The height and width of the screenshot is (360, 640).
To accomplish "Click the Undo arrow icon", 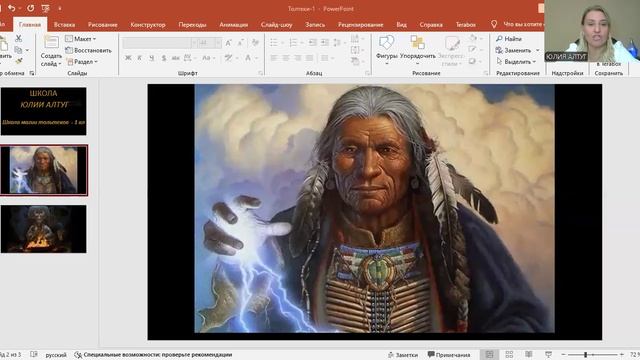I will (11, 8).
